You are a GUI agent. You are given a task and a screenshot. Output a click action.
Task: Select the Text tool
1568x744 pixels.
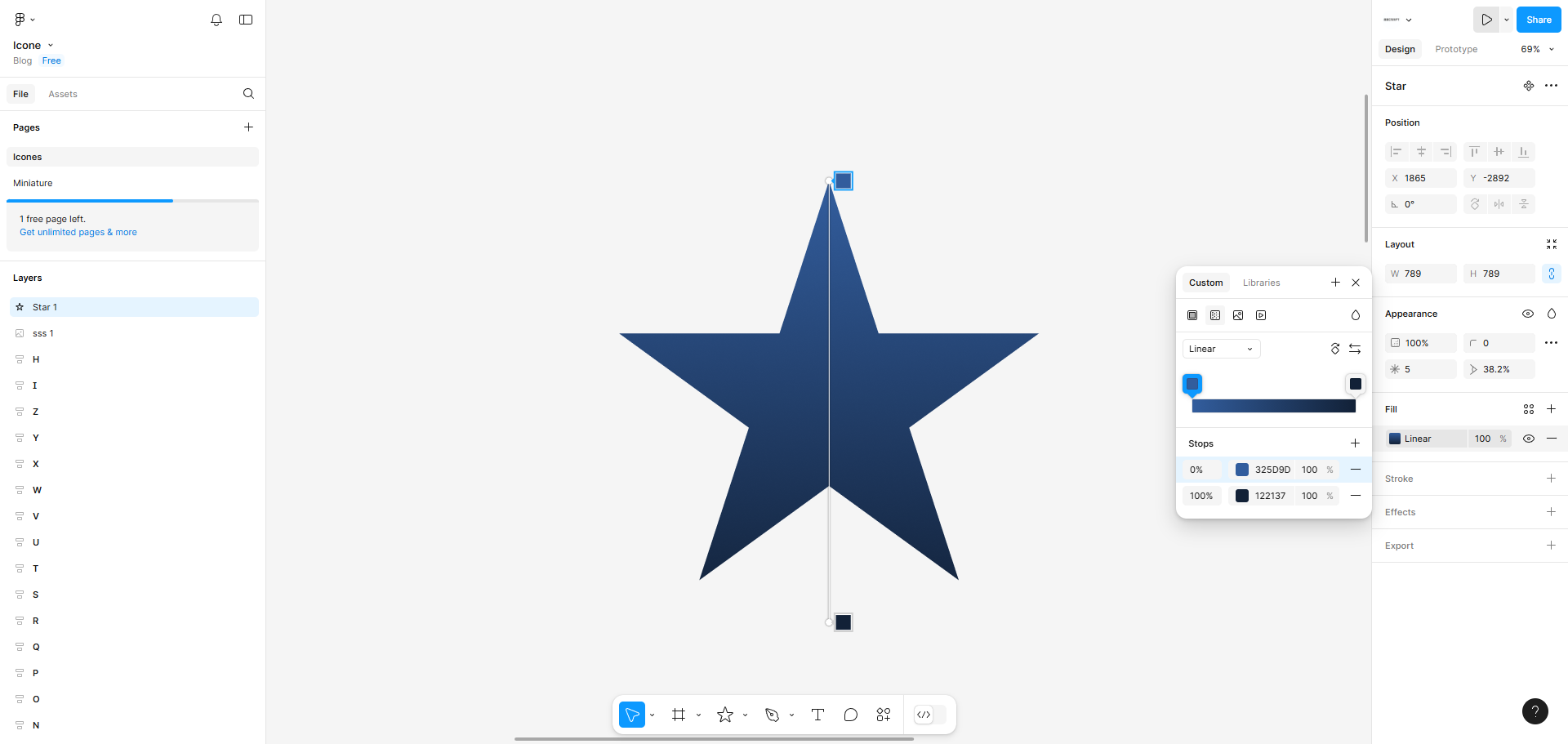pos(817,715)
